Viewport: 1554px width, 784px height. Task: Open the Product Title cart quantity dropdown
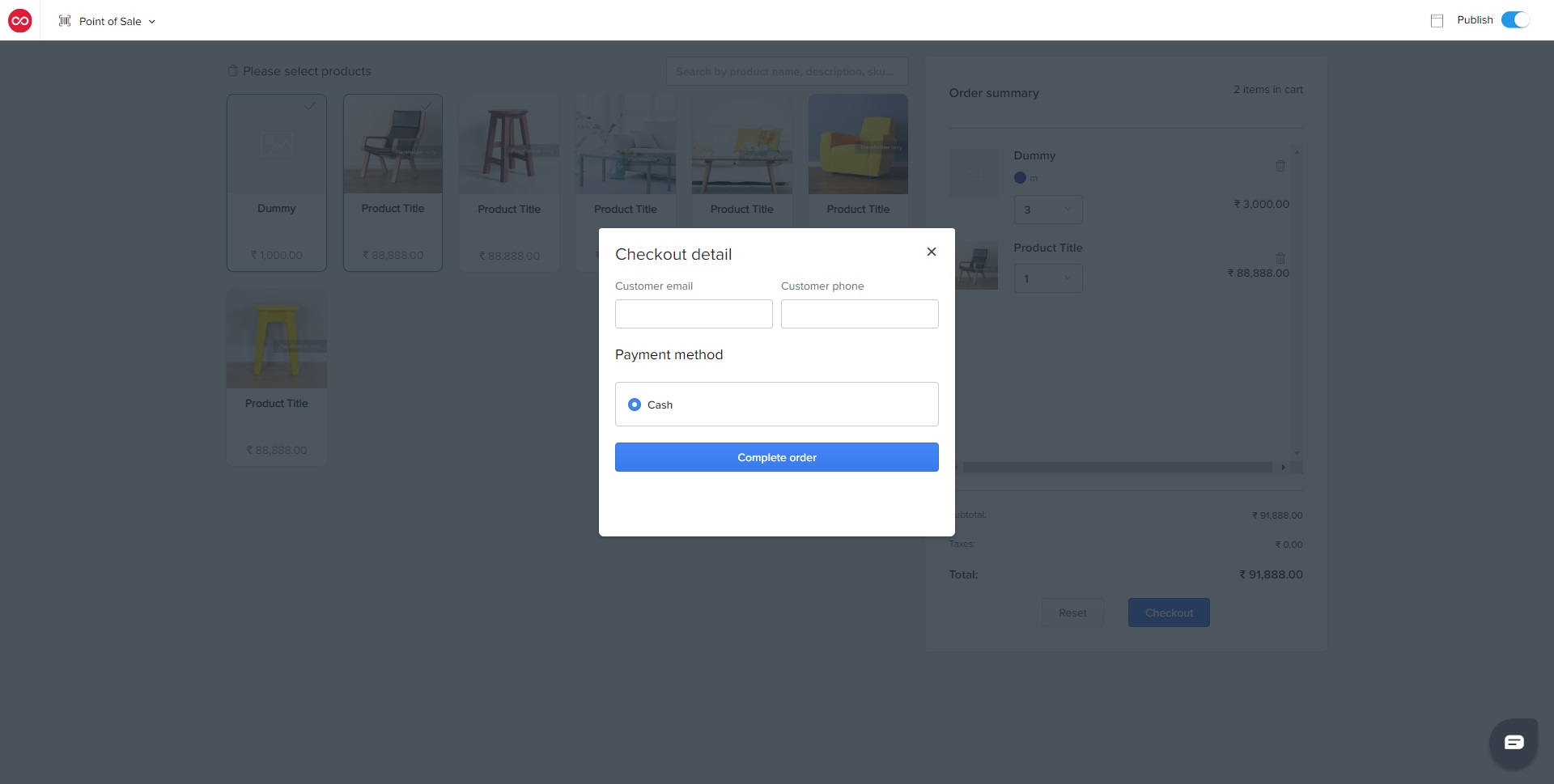tap(1048, 278)
